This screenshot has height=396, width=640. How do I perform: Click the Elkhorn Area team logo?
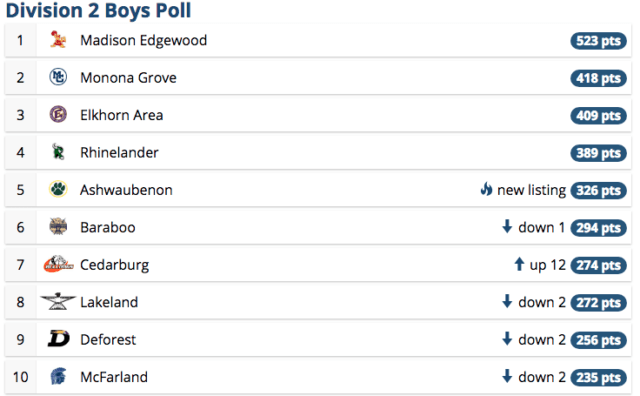pos(58,114)
